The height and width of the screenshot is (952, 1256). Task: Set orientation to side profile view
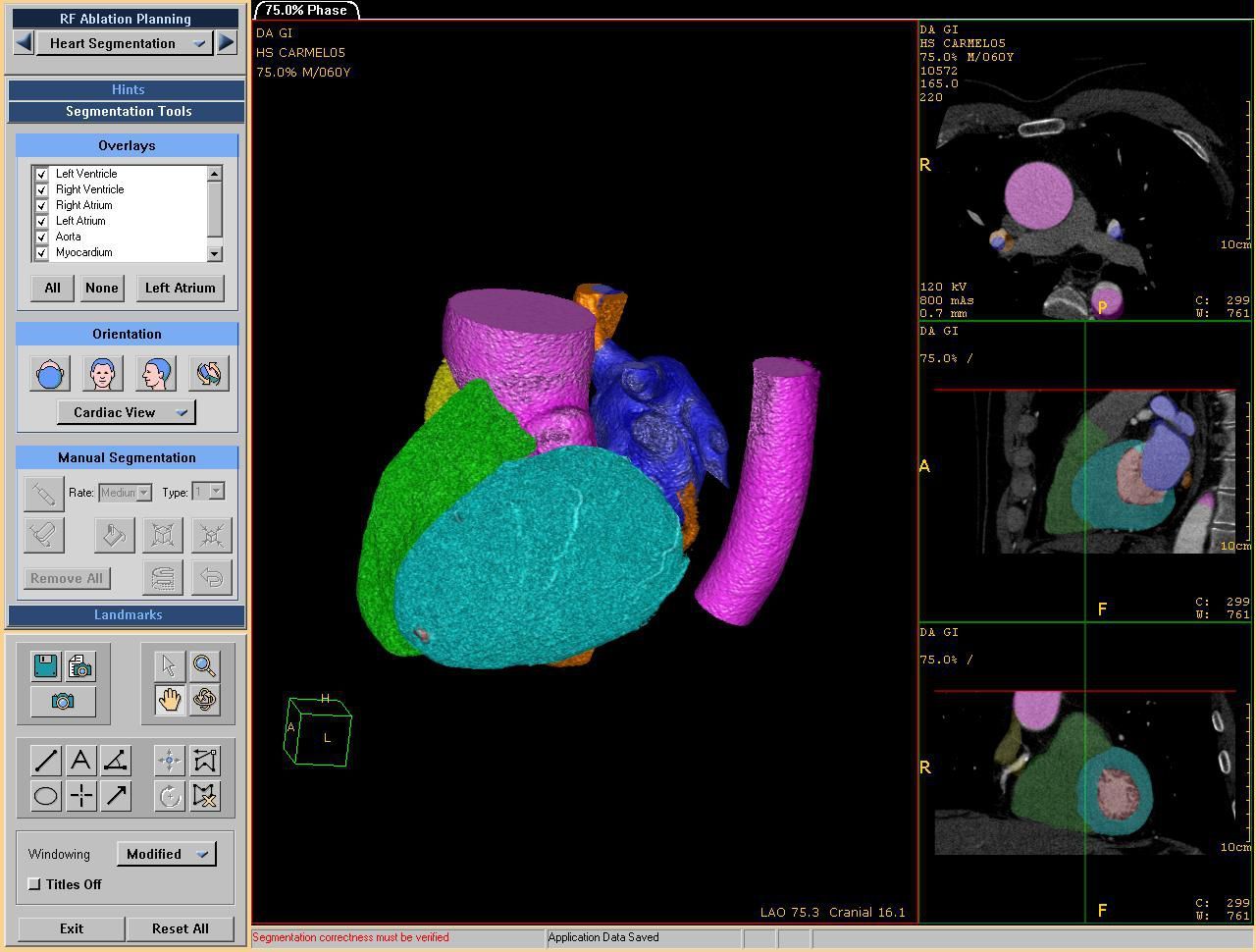click(x=155, y=374)
